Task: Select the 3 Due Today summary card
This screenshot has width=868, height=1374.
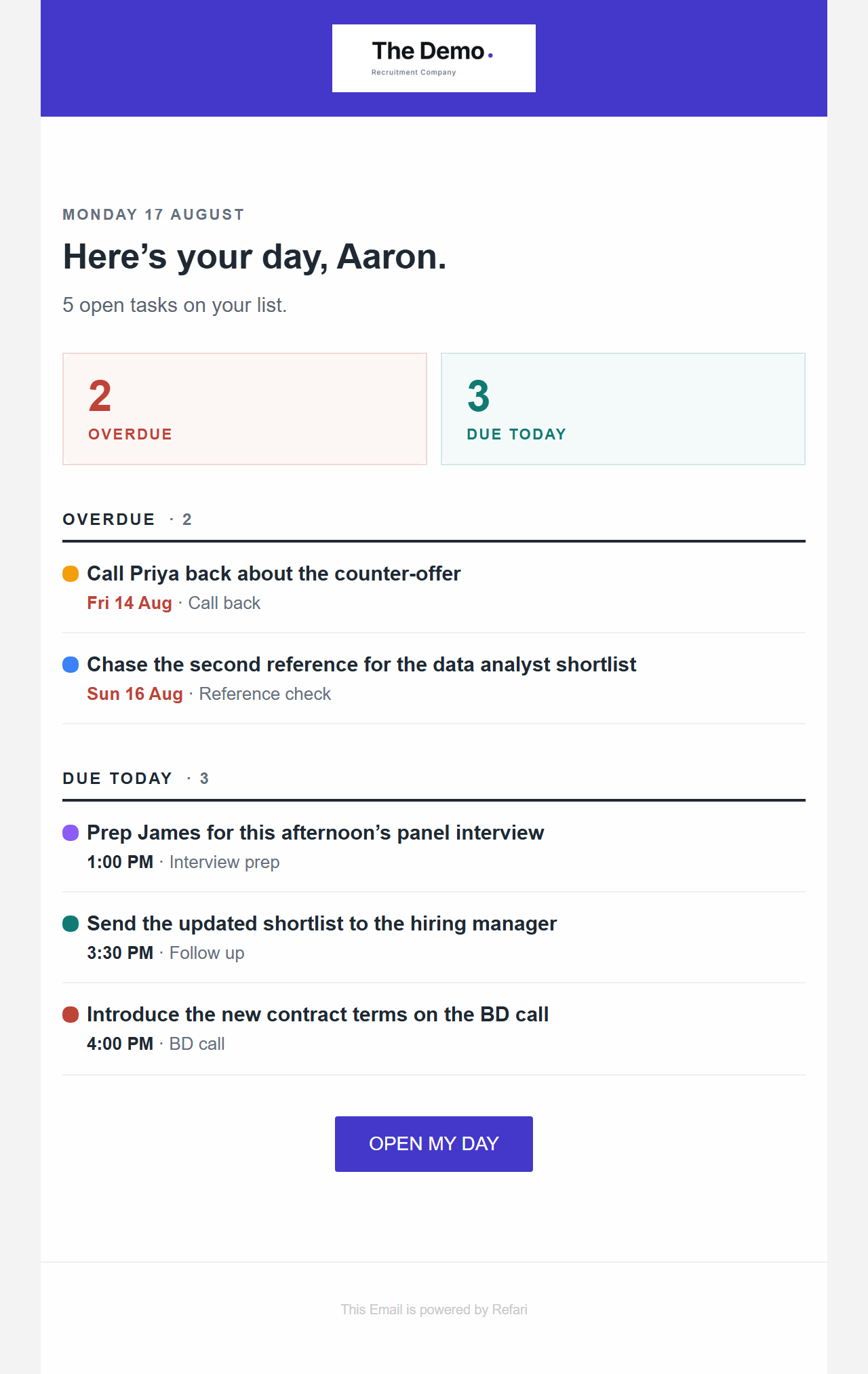Action: (x=623, y=409)
